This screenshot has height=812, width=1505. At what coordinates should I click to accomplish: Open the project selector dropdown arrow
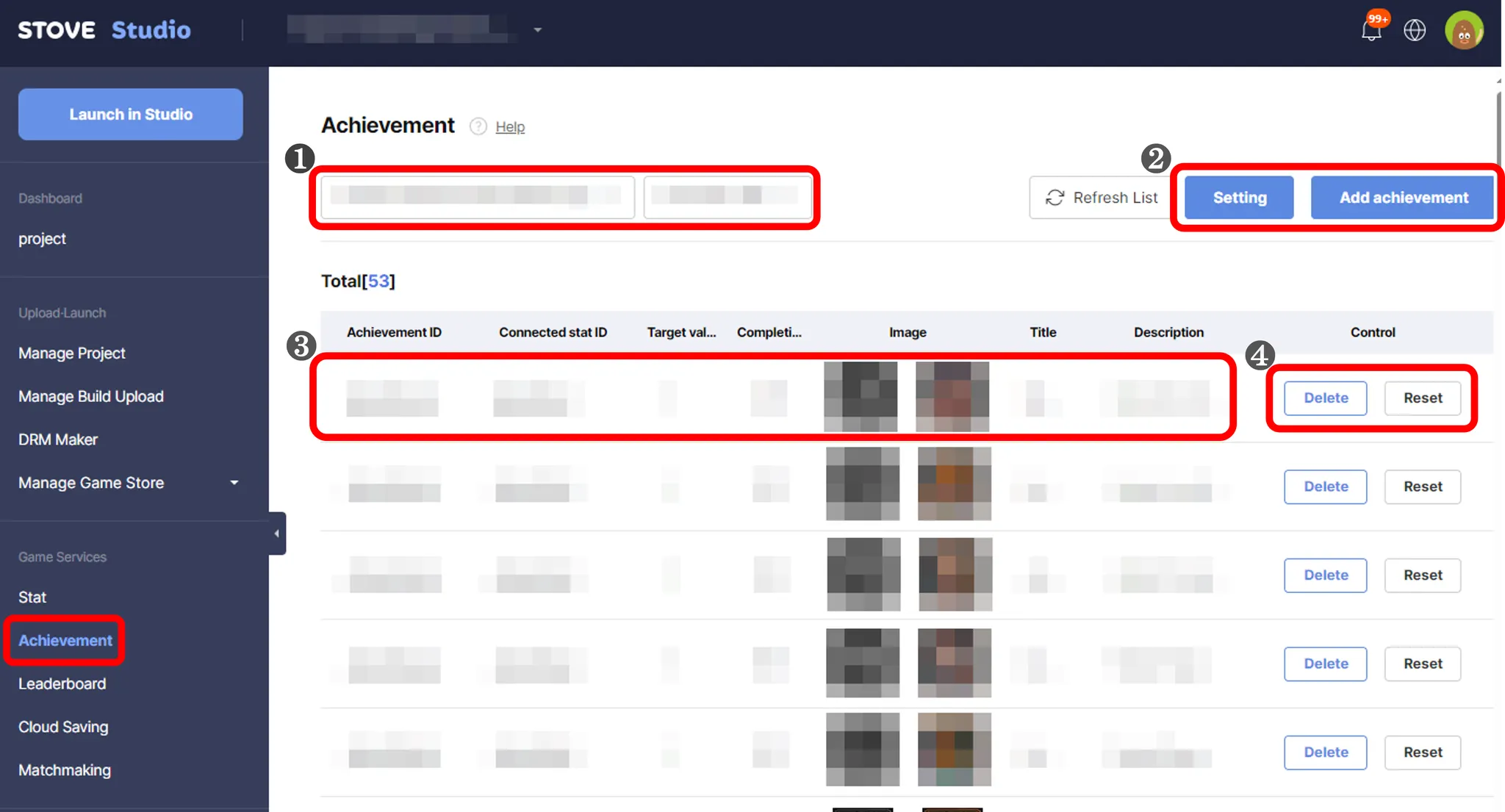(x=538, y=30)
